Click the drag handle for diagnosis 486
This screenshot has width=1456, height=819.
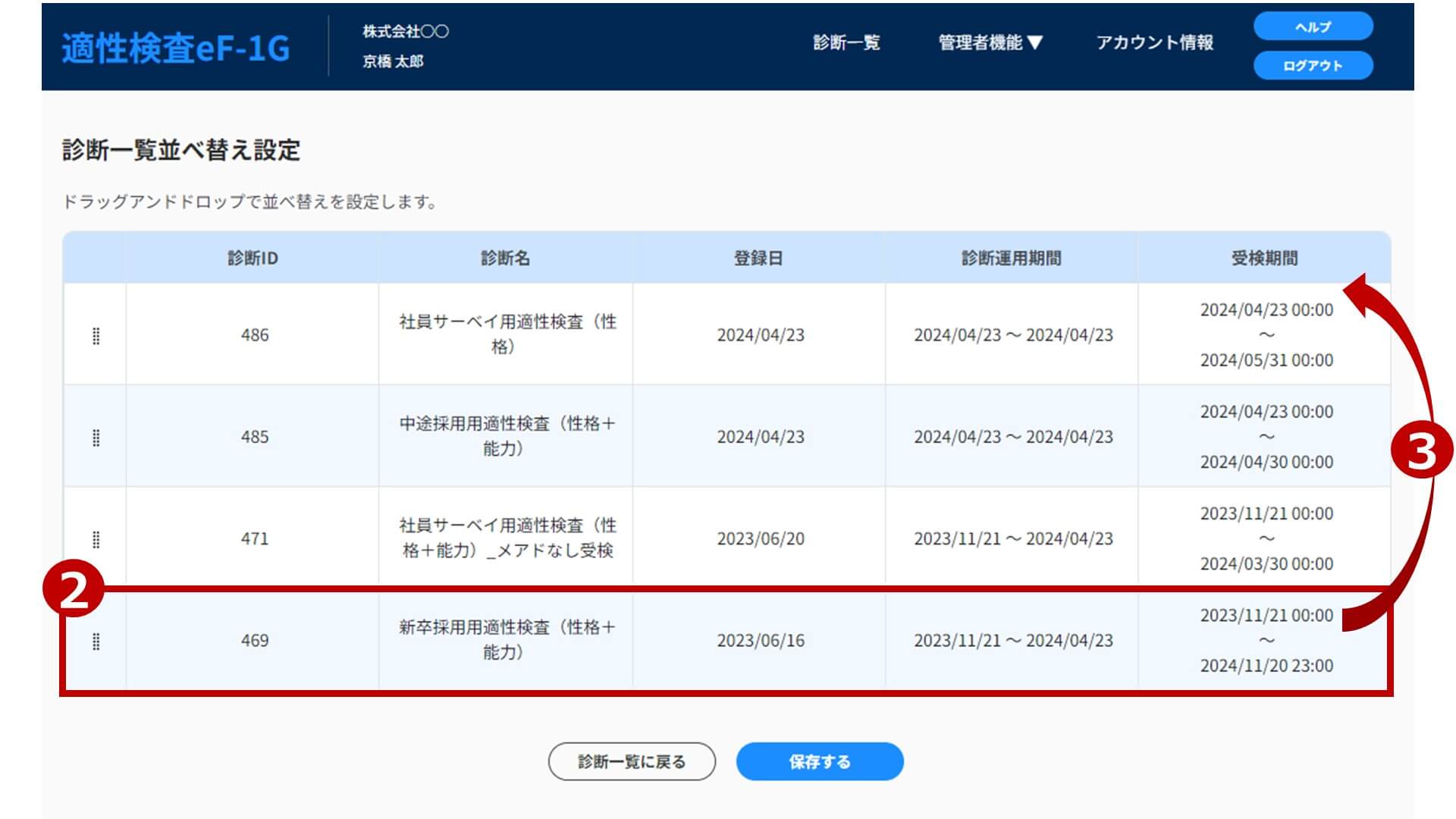(x=96, y=336)
